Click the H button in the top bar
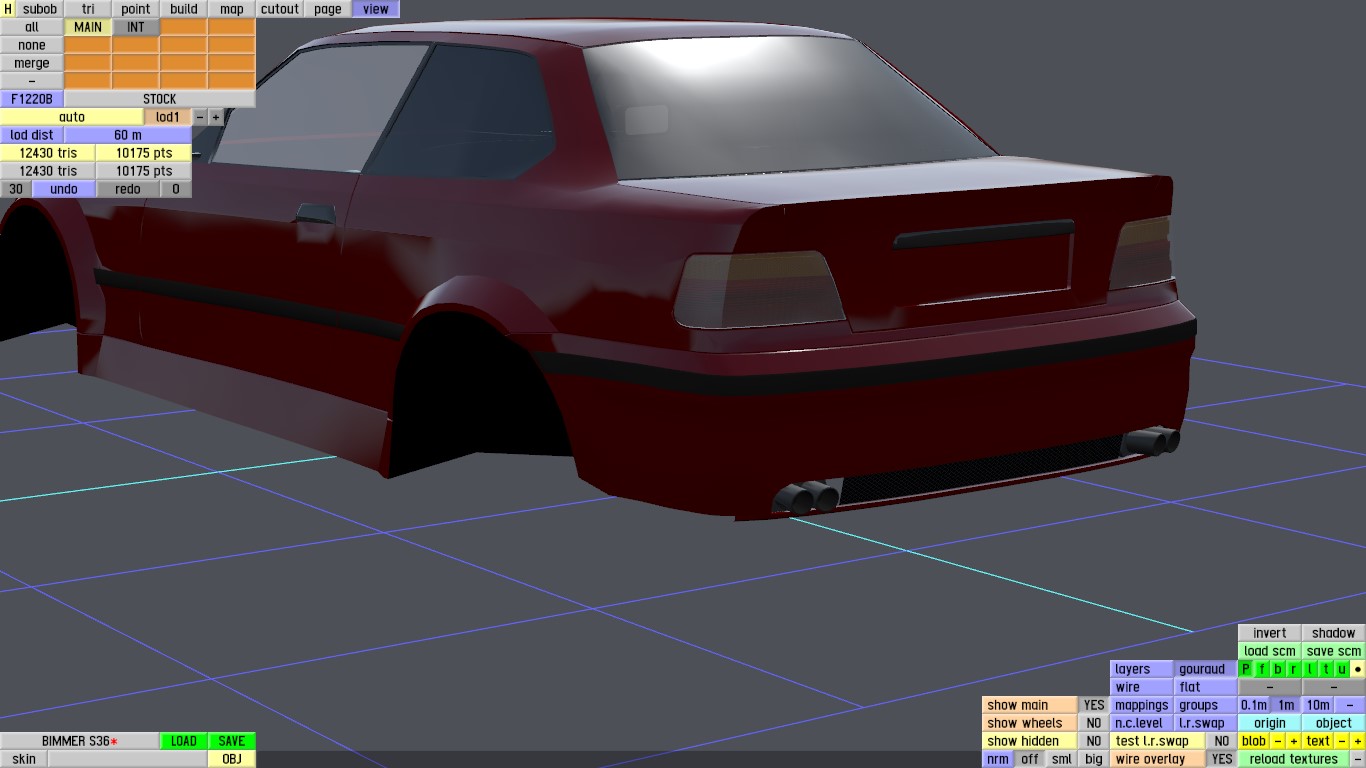 [8, 9]
